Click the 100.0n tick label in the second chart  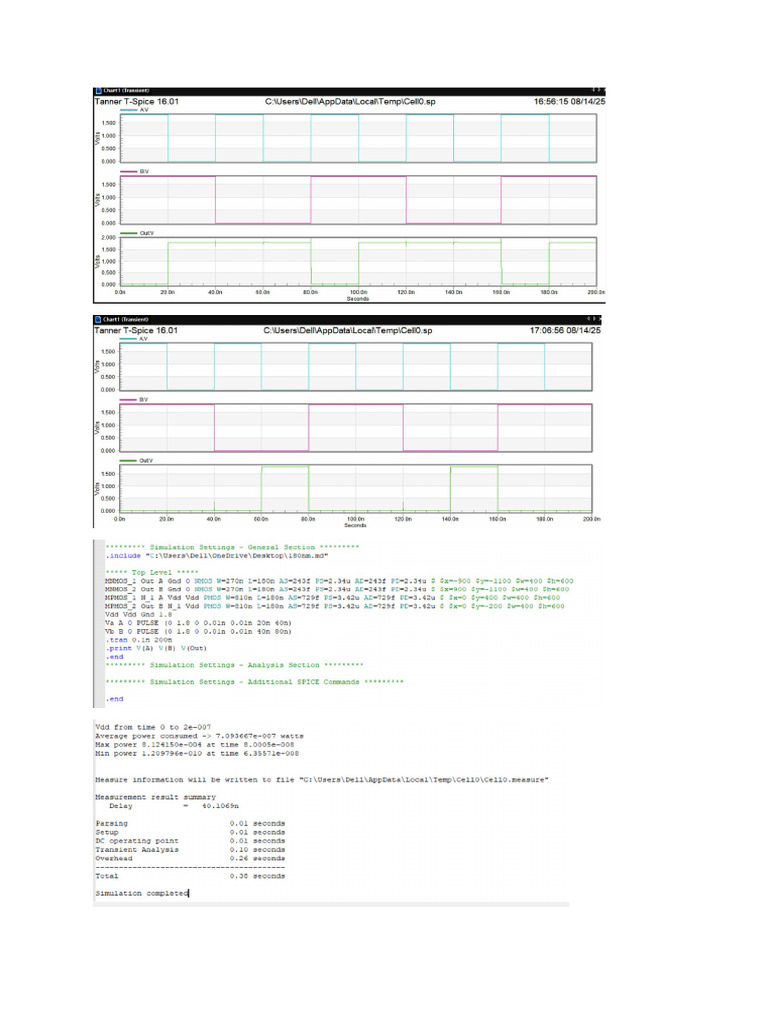point(355,519)
